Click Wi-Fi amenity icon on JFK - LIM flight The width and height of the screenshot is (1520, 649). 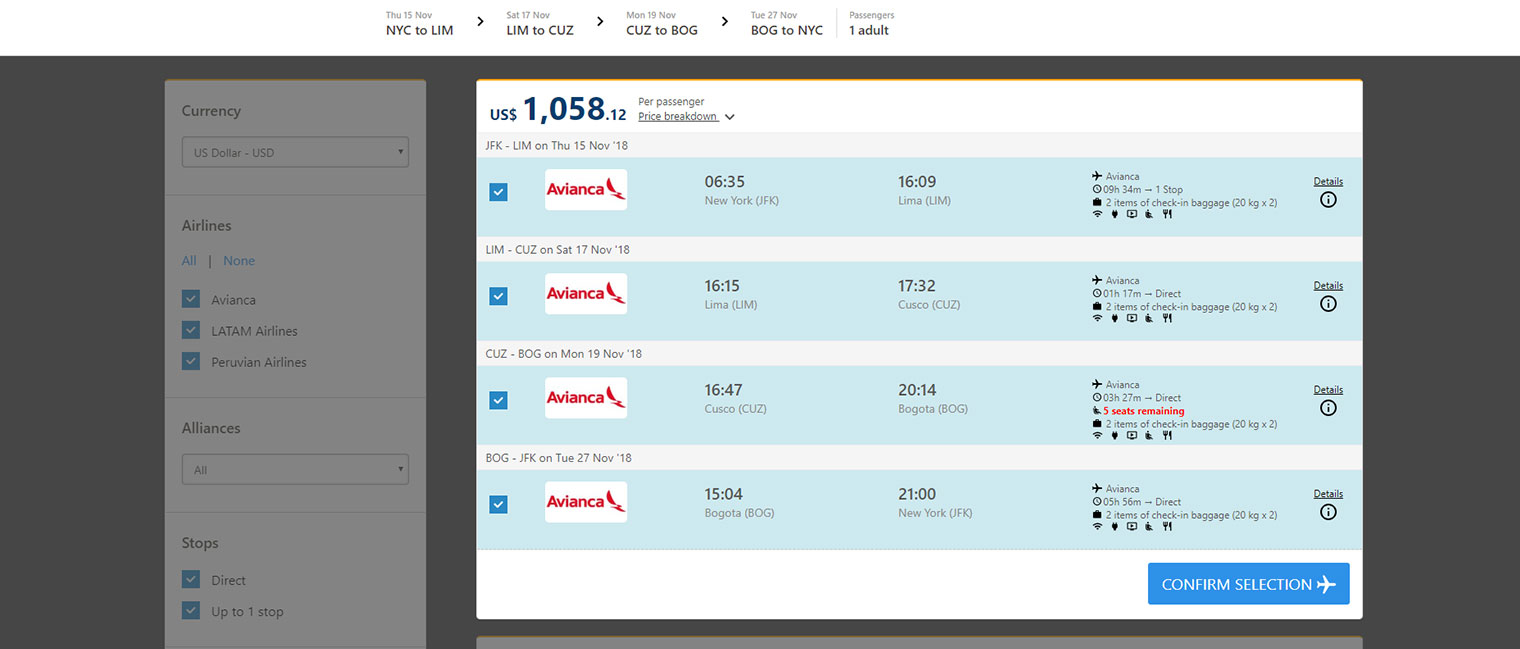pos(1097,214)
